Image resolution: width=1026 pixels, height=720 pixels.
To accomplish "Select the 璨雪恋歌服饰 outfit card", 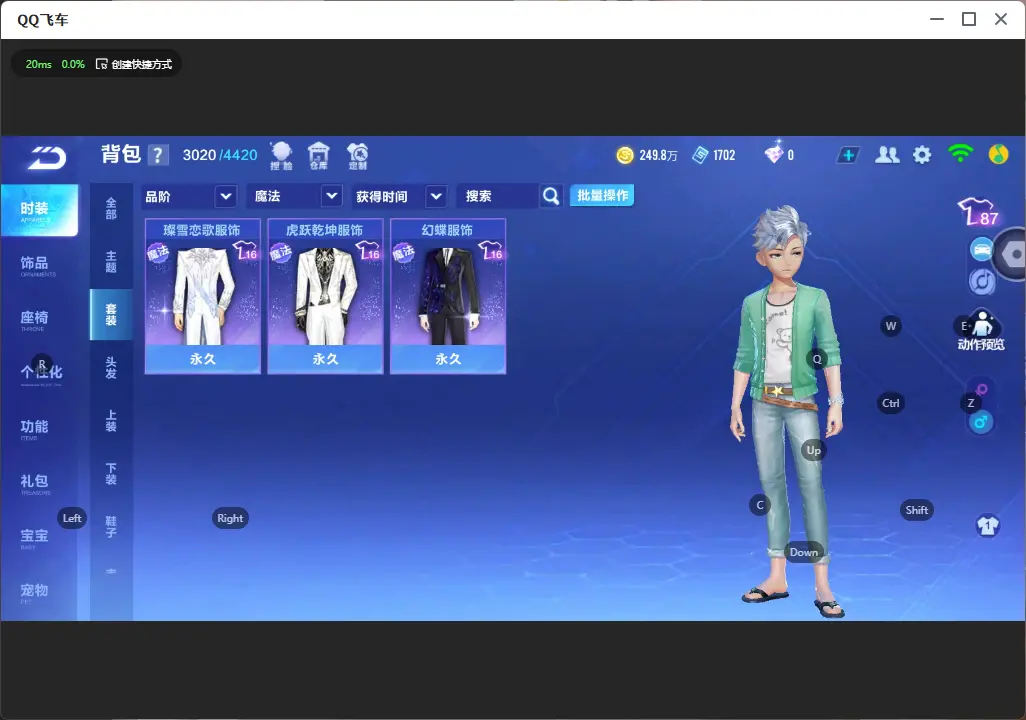I will click(203, 297).
